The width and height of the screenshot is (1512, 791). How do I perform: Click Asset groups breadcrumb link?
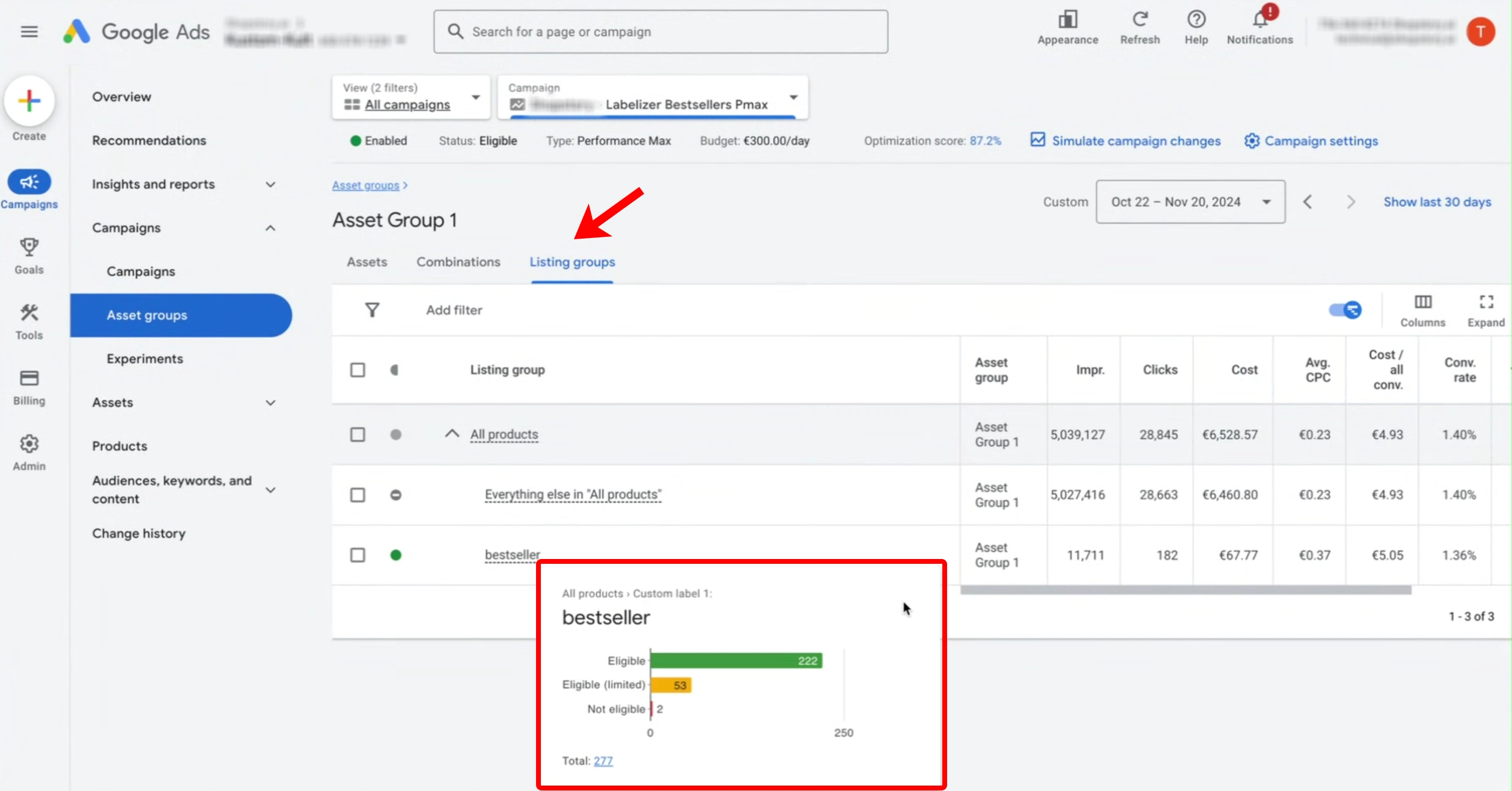[365, 185]
